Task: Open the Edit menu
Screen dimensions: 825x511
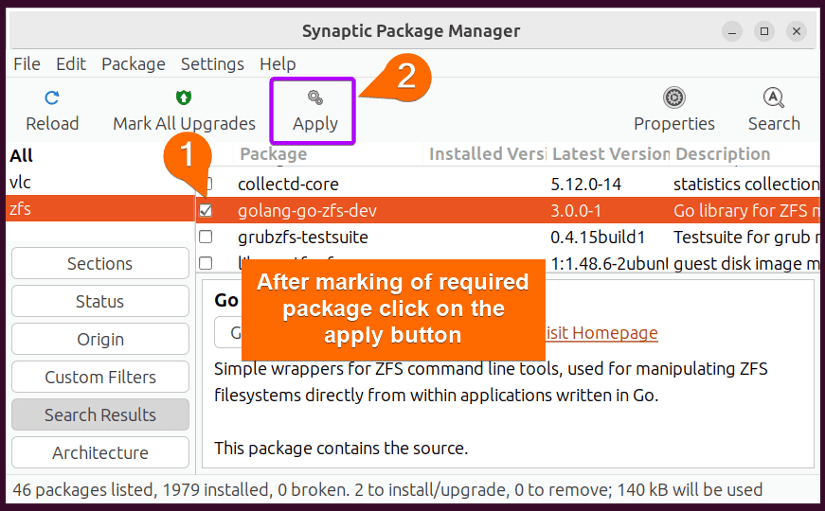Action: (x=71, y=64)
